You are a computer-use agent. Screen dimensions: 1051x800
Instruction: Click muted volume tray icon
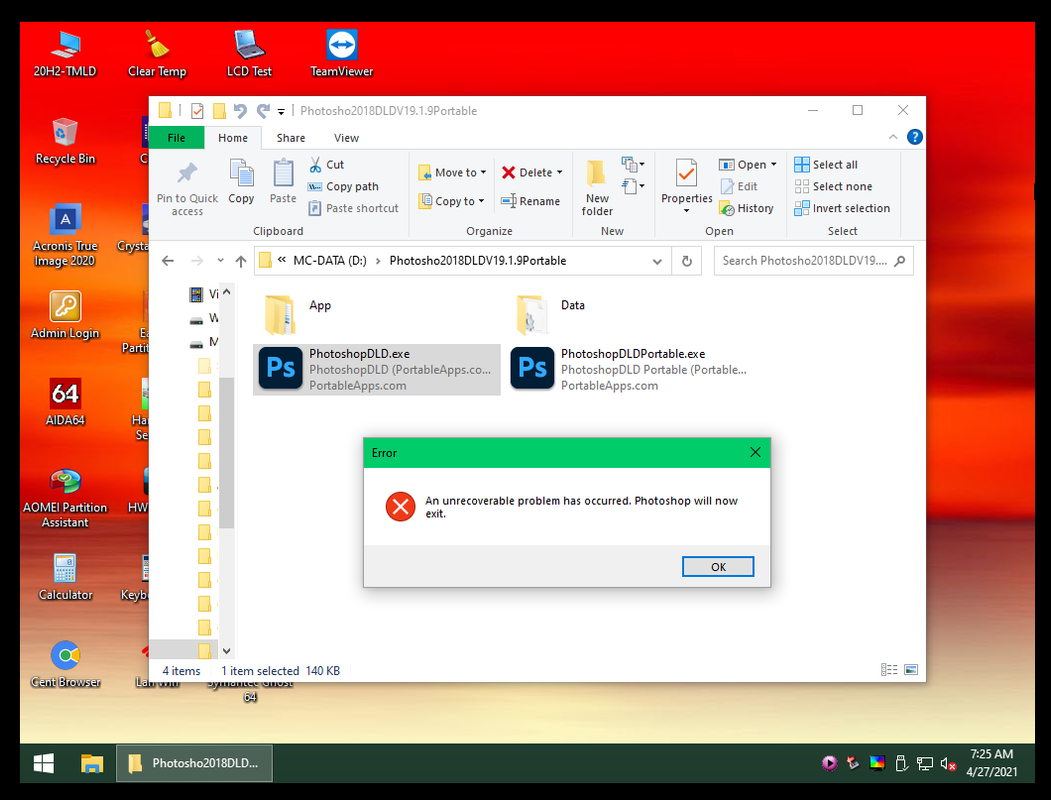tap(948, 763)
